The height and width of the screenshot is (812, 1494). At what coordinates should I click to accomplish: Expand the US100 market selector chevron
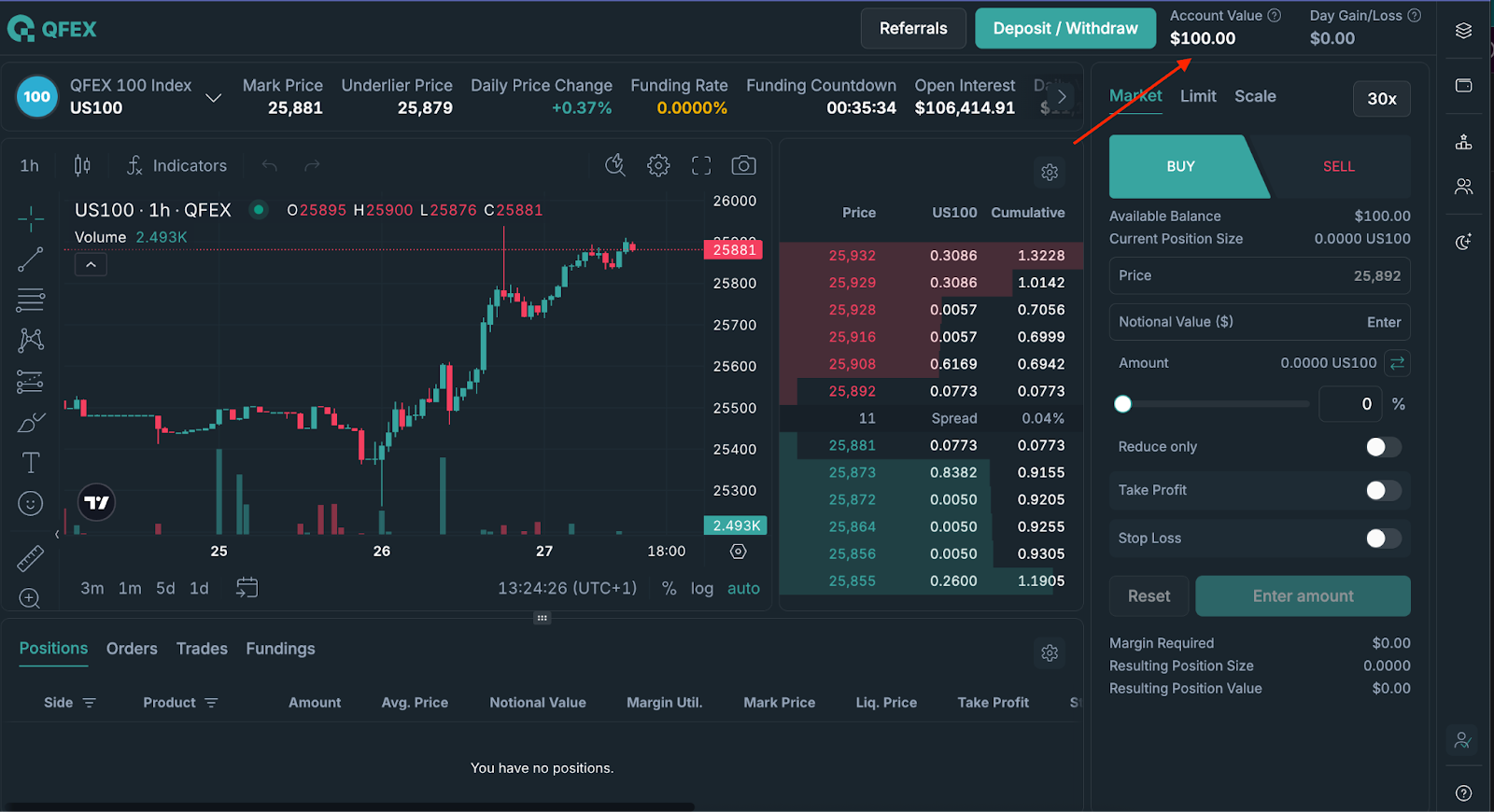[x=214, y=97]
